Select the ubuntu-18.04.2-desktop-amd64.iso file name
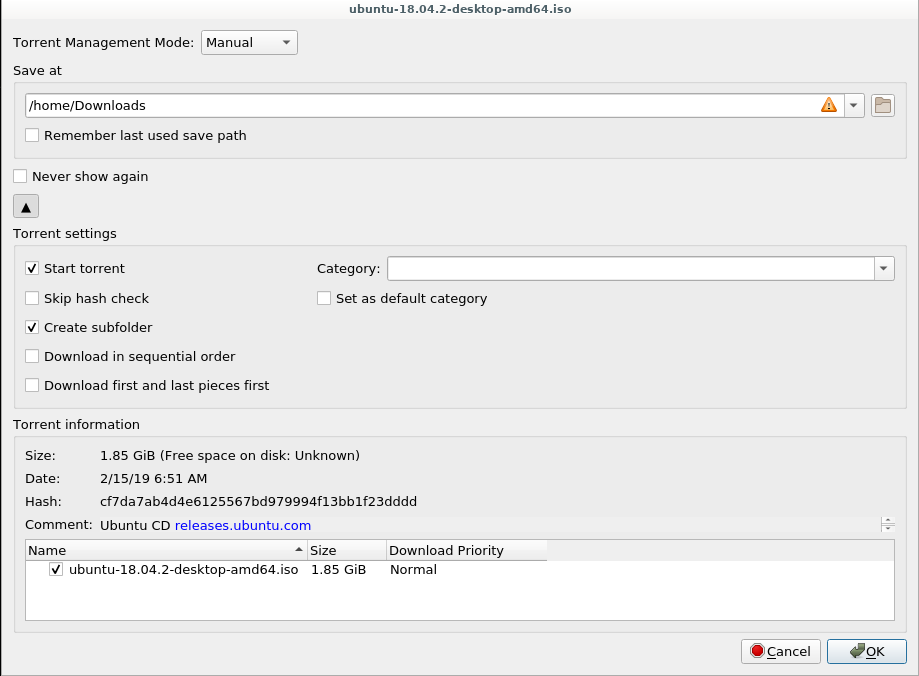 pos(183,570)
